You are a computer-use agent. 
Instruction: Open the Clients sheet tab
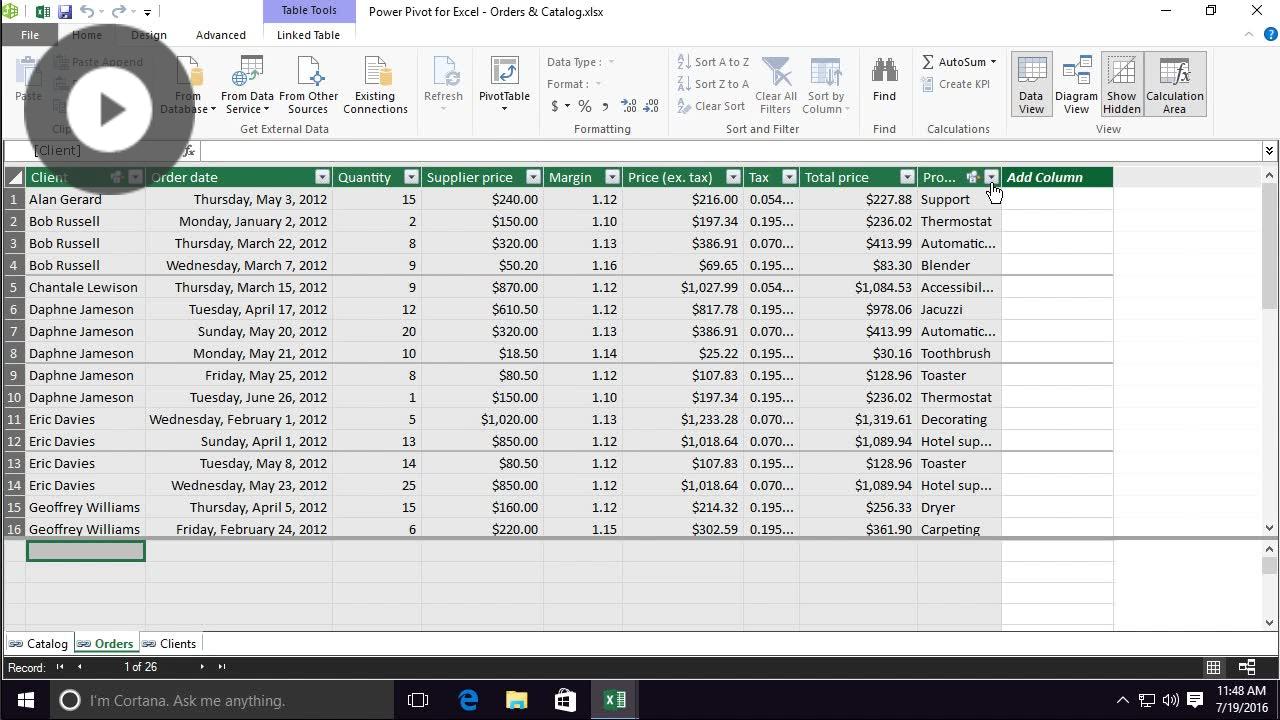click(170, 643)
